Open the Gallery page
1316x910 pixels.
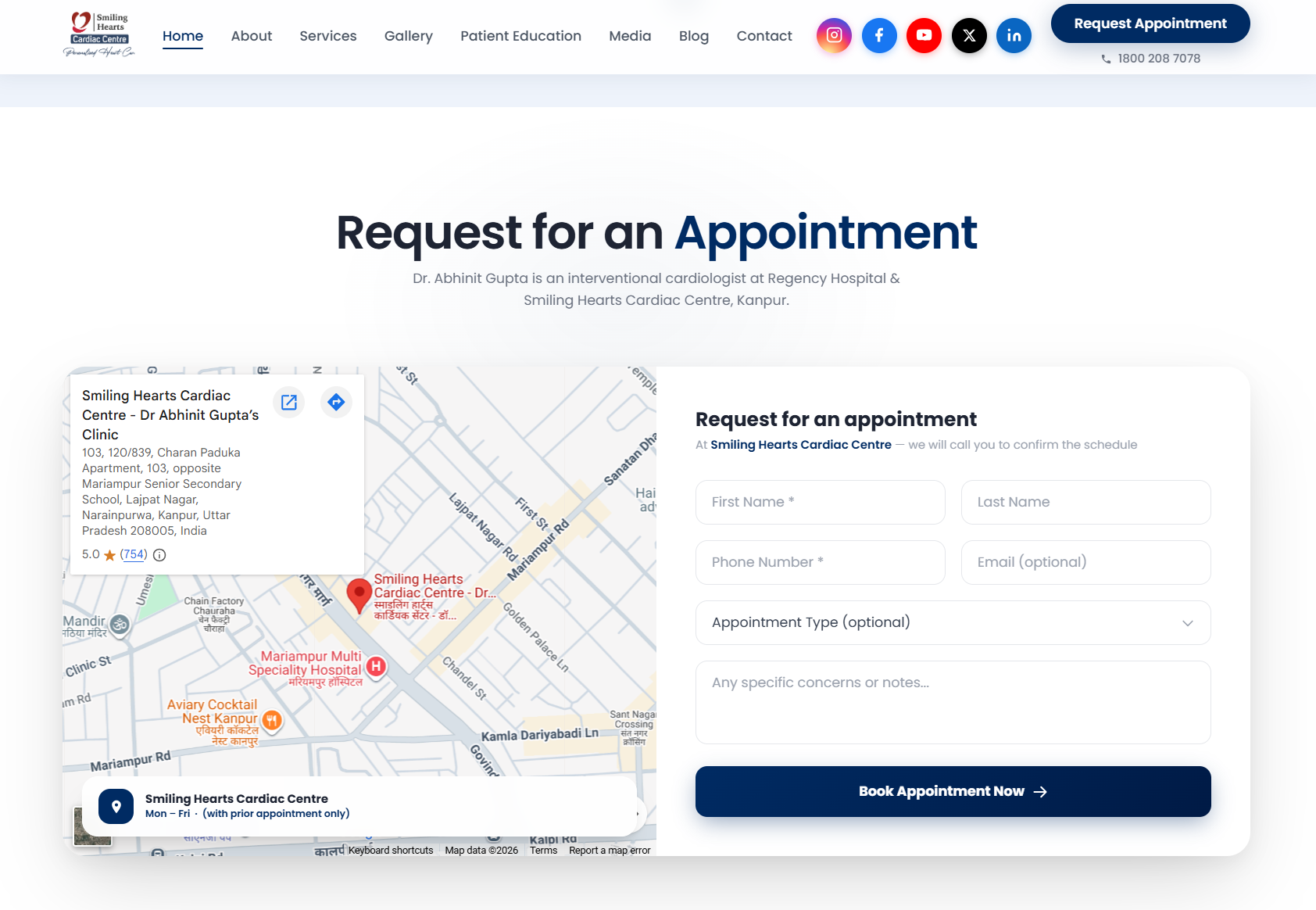click(x=409, y=36)
